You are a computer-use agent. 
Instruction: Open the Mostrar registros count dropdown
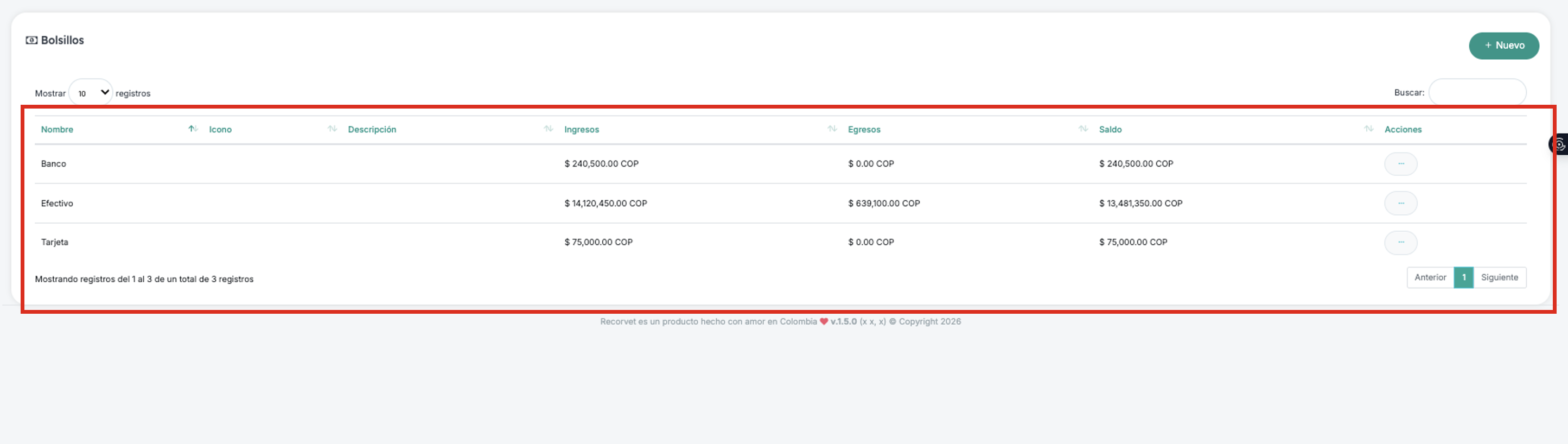pos(91,93)
